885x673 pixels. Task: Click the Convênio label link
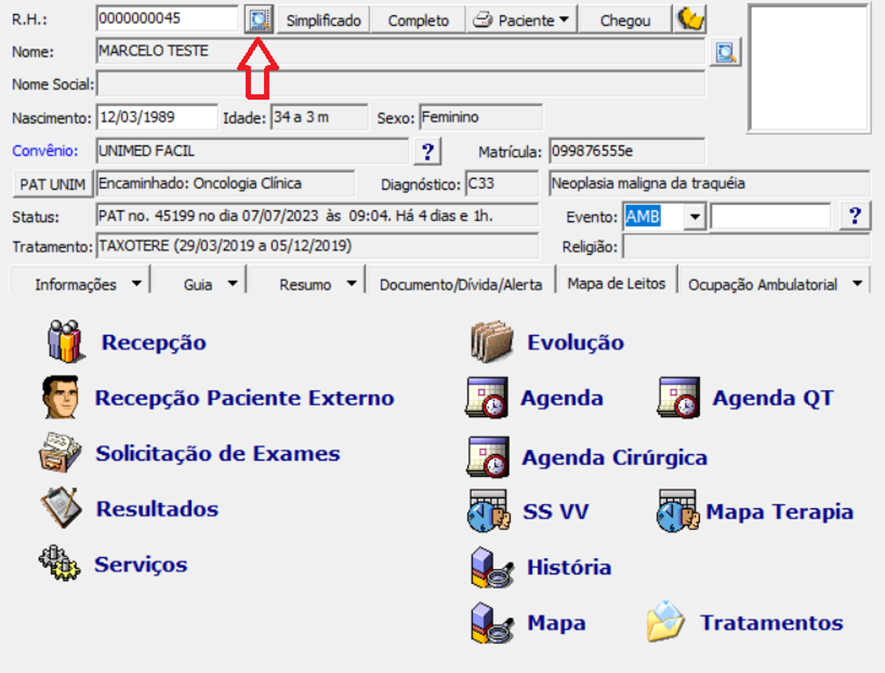tap(45, 151)
